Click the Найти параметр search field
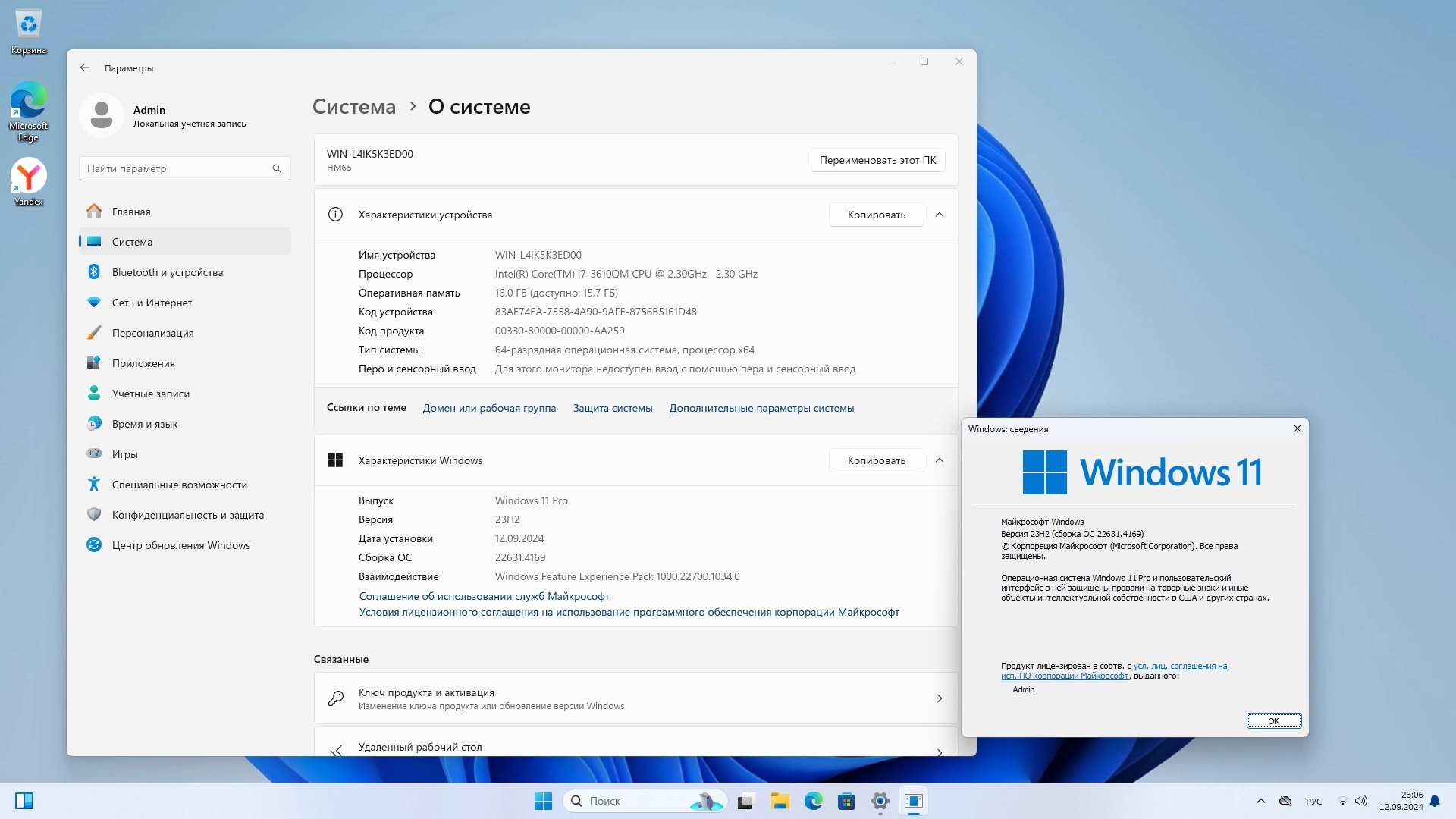This screenshot has height=819, width=1456. (x=178, y=168)
